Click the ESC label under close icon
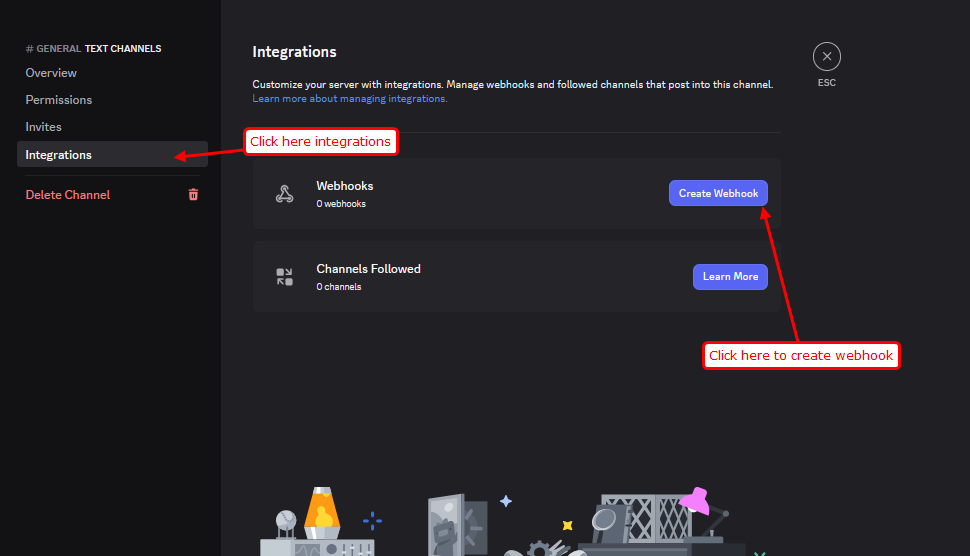This screenshot has width=970, height=556. [x=826, y=82]
